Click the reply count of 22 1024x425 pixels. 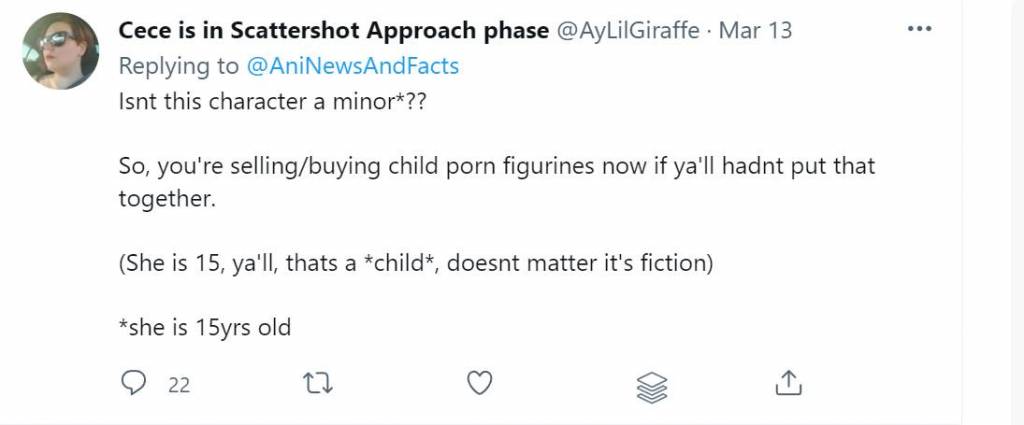(x=179, y=383)
